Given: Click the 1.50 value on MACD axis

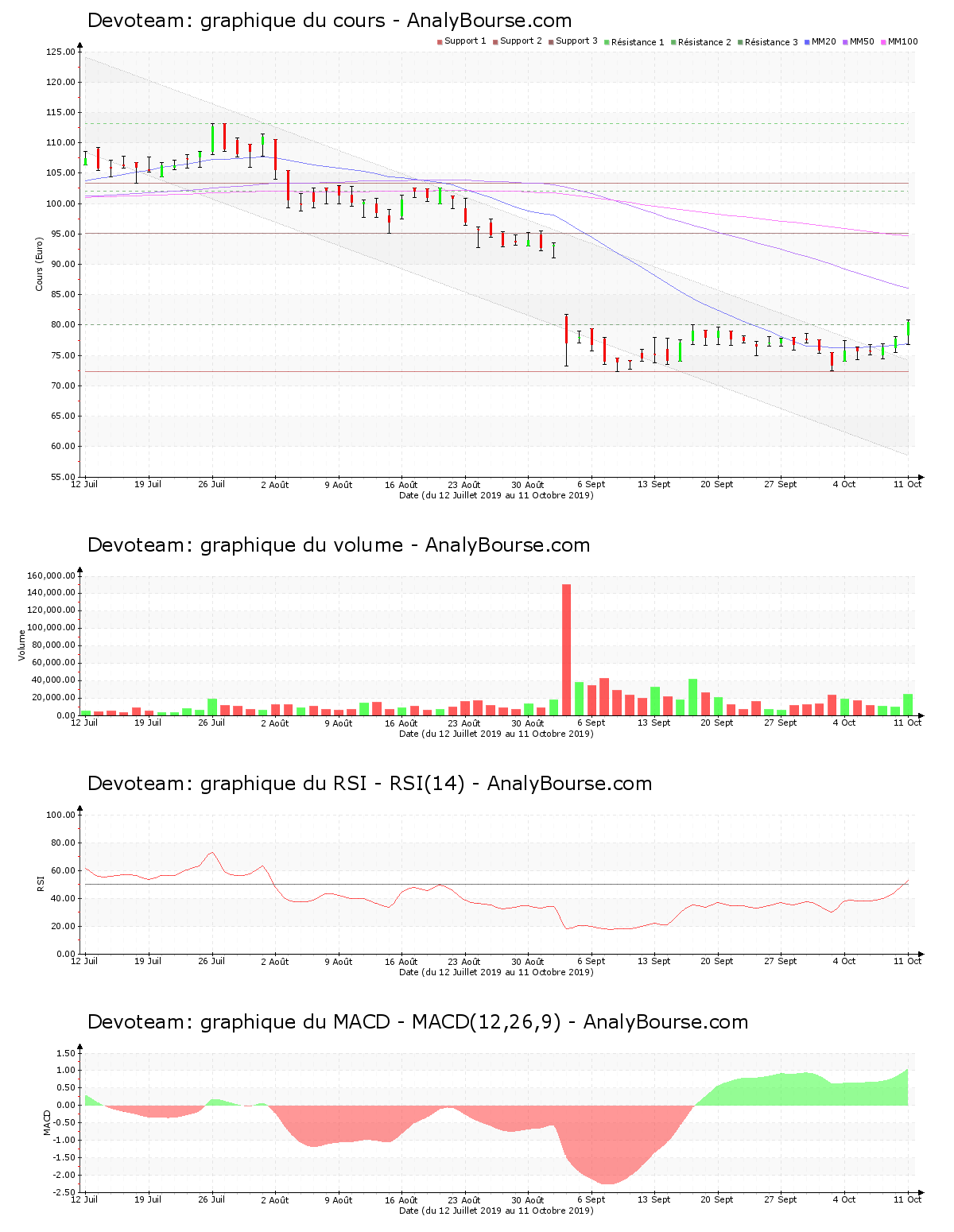Looking at the screenshot, I should [x=65, y=1053].
